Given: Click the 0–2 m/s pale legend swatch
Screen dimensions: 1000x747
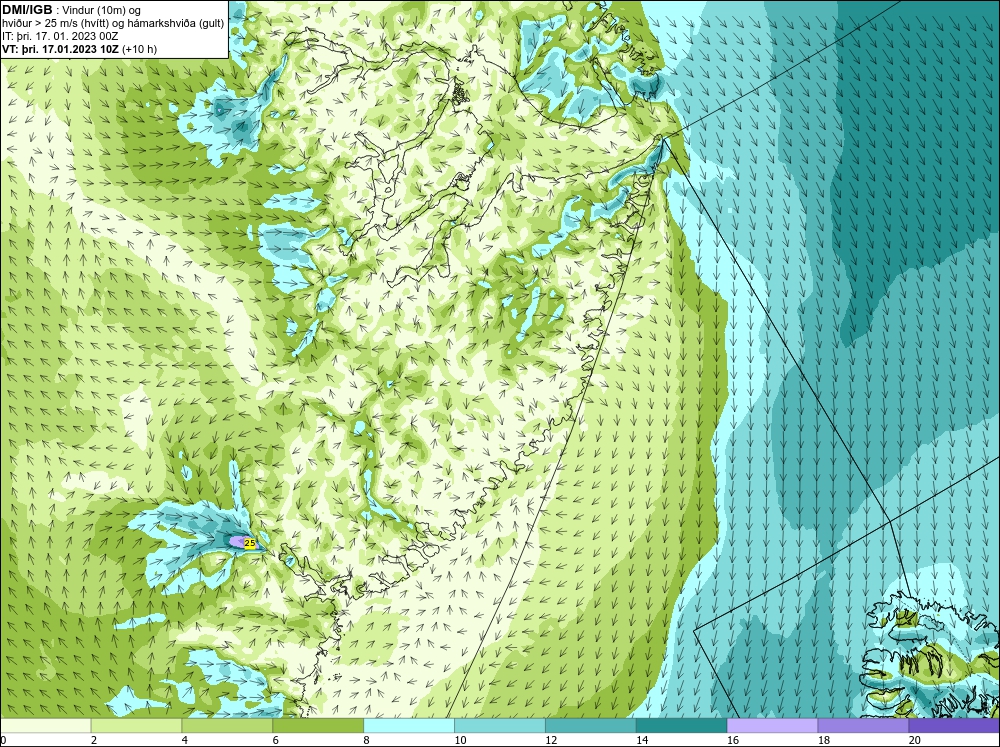Looking at the screenshot, I should [x=45, y=725].
